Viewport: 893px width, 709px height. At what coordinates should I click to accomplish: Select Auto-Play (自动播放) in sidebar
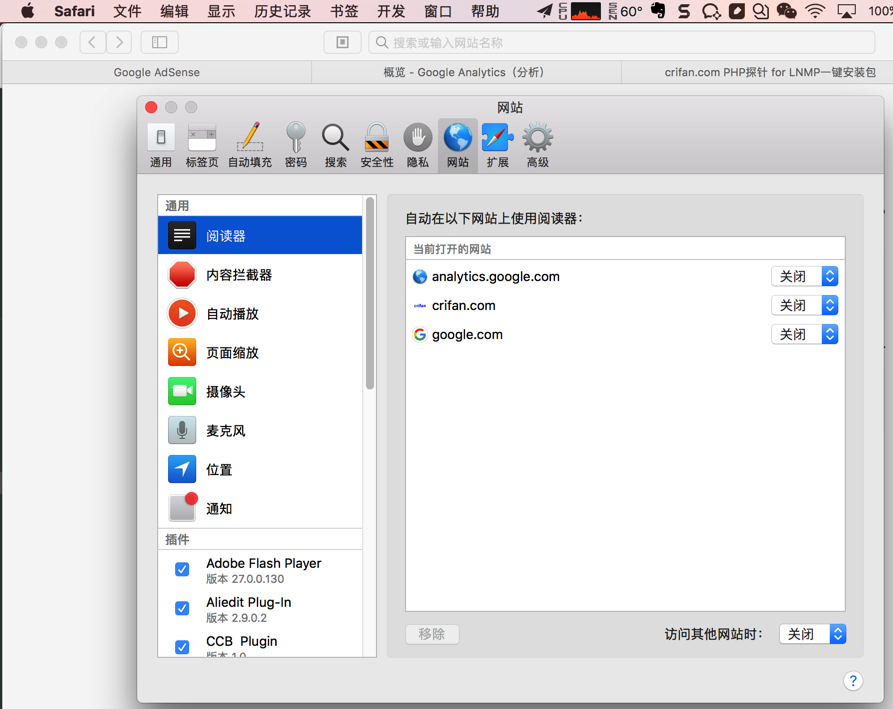[x=260, y=313]
